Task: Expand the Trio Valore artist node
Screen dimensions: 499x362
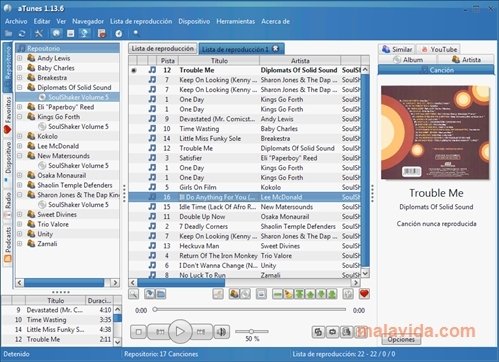Action: coord(20,224)
